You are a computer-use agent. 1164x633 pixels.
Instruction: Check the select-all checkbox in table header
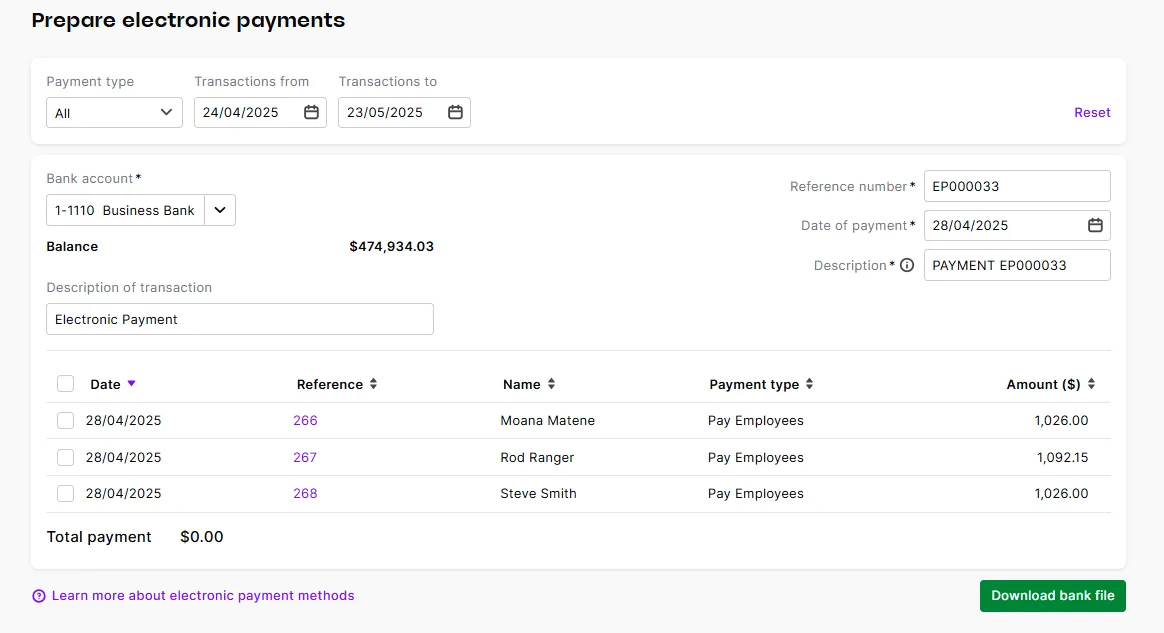pyautogui.click(x=65, y=383)
